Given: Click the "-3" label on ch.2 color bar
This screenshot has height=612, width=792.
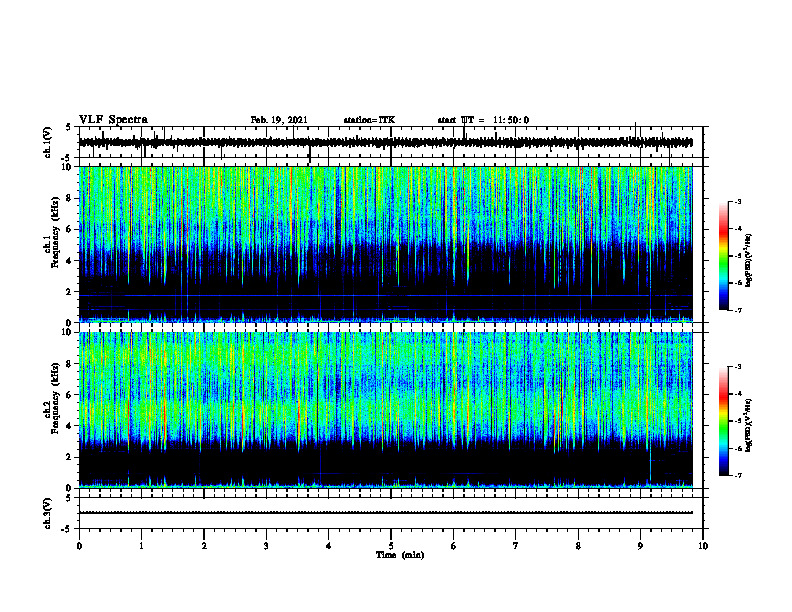Looking at the screenshot, I should coord(738,367).
